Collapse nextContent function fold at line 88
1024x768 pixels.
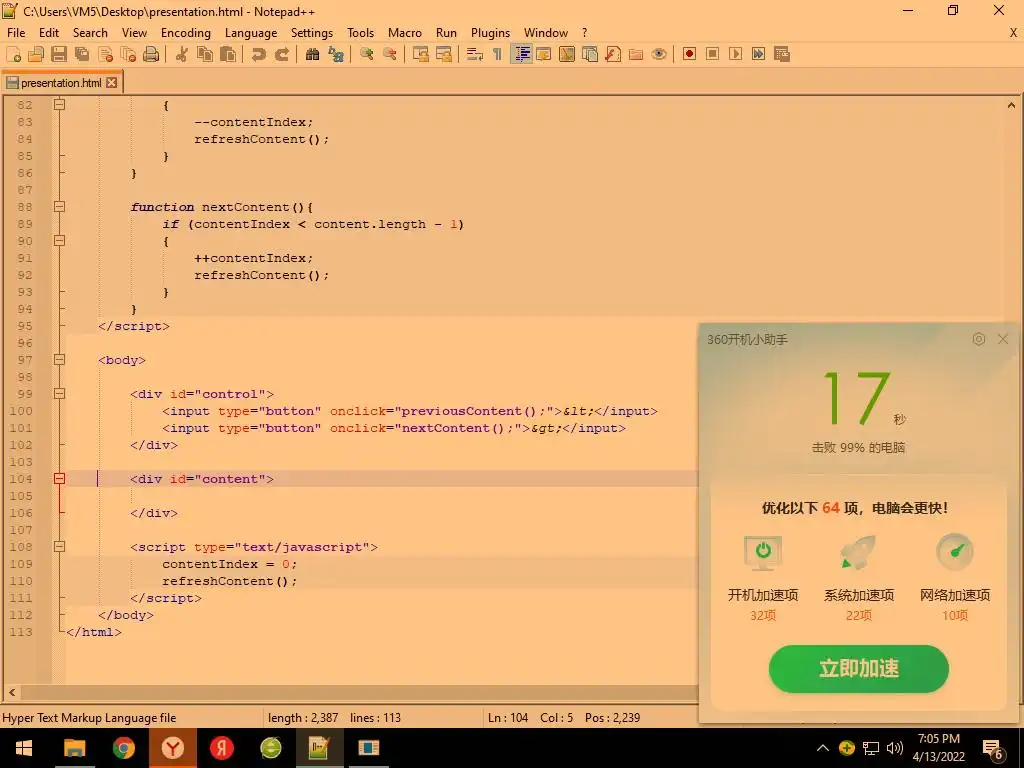coord(59,206)
